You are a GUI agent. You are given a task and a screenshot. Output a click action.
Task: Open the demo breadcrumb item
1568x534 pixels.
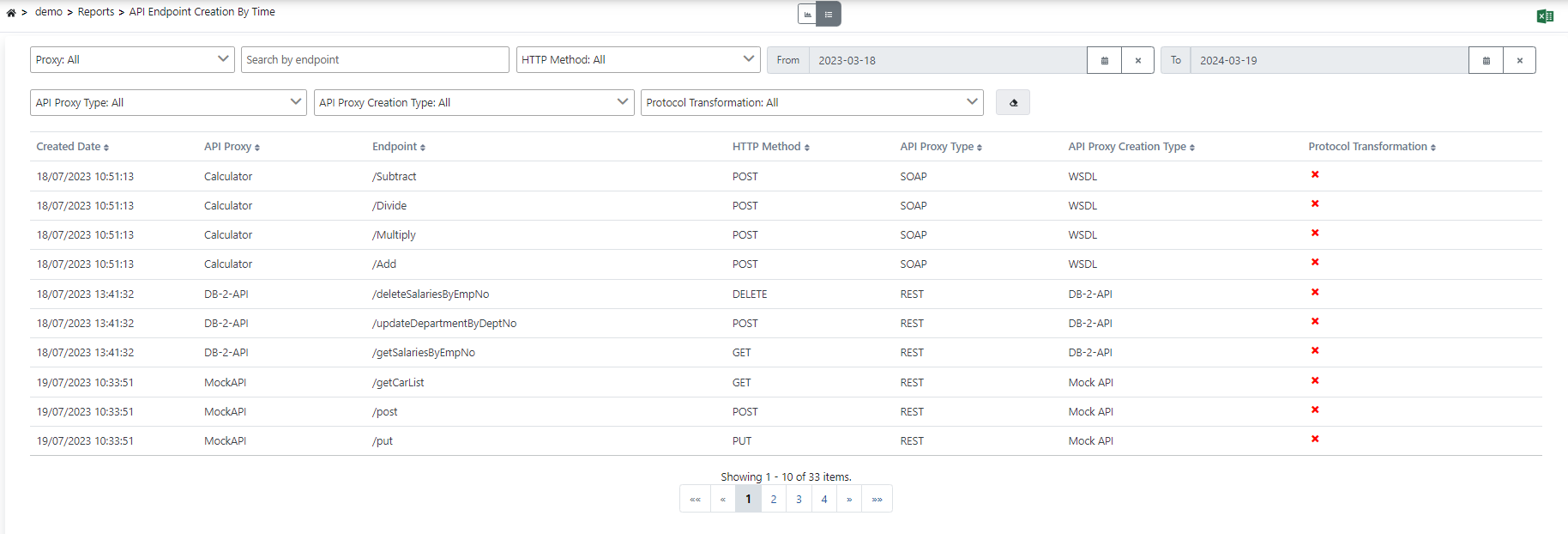[48, 12]
